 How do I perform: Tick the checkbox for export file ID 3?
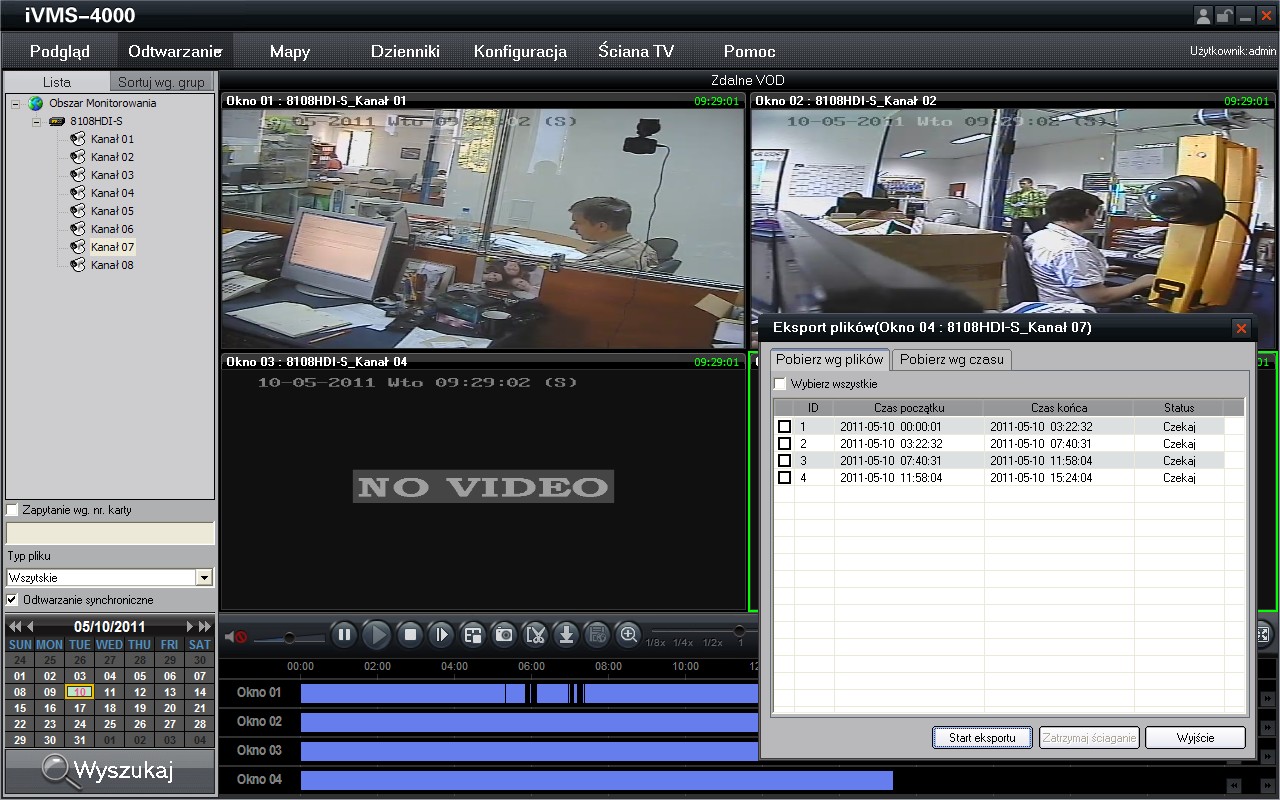[x=784, y=461]
